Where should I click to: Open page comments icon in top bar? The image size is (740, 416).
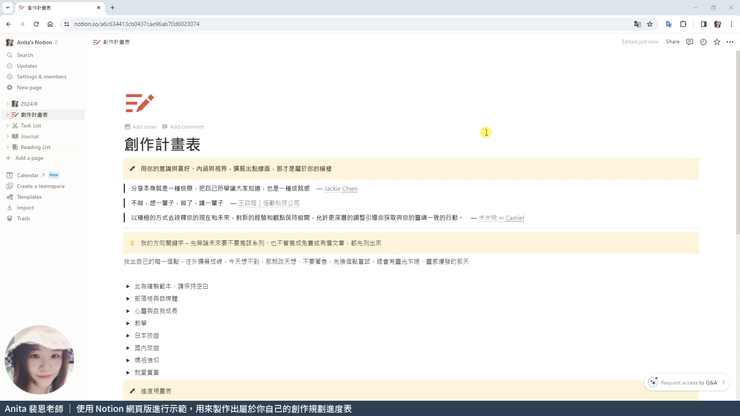[x=690, y=42]
